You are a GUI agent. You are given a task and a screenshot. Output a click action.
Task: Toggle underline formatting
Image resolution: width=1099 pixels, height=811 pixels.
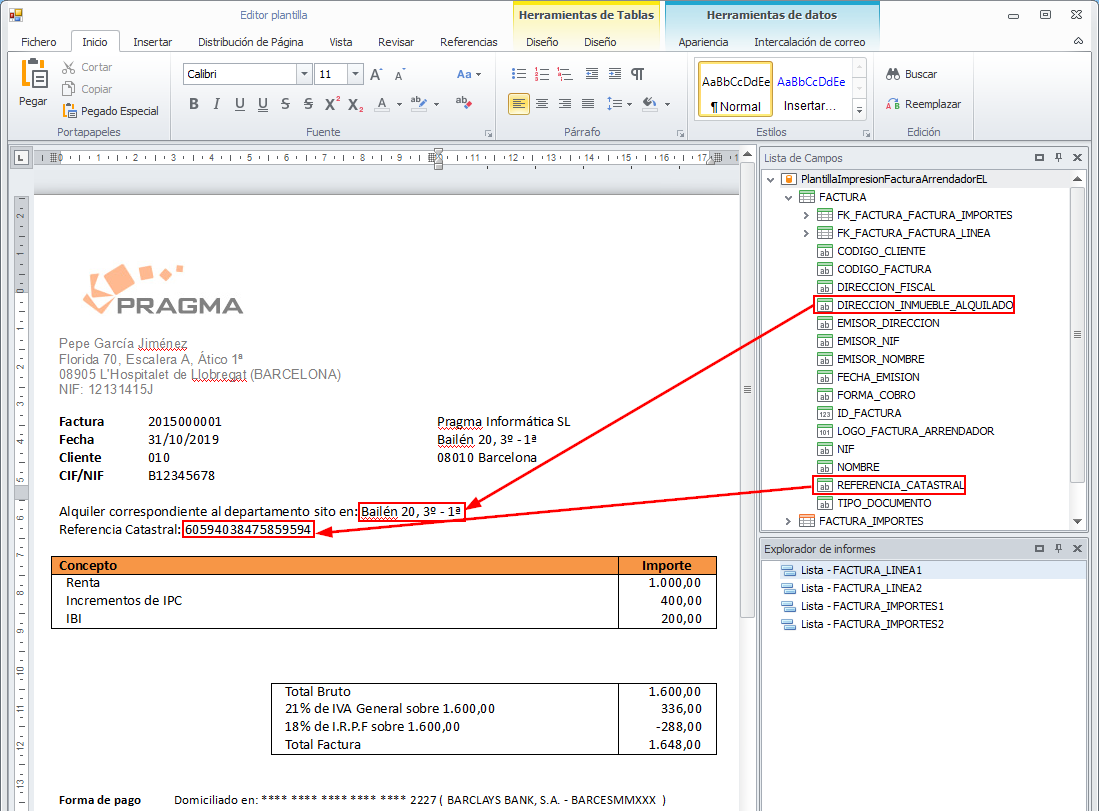click(240, 104)
